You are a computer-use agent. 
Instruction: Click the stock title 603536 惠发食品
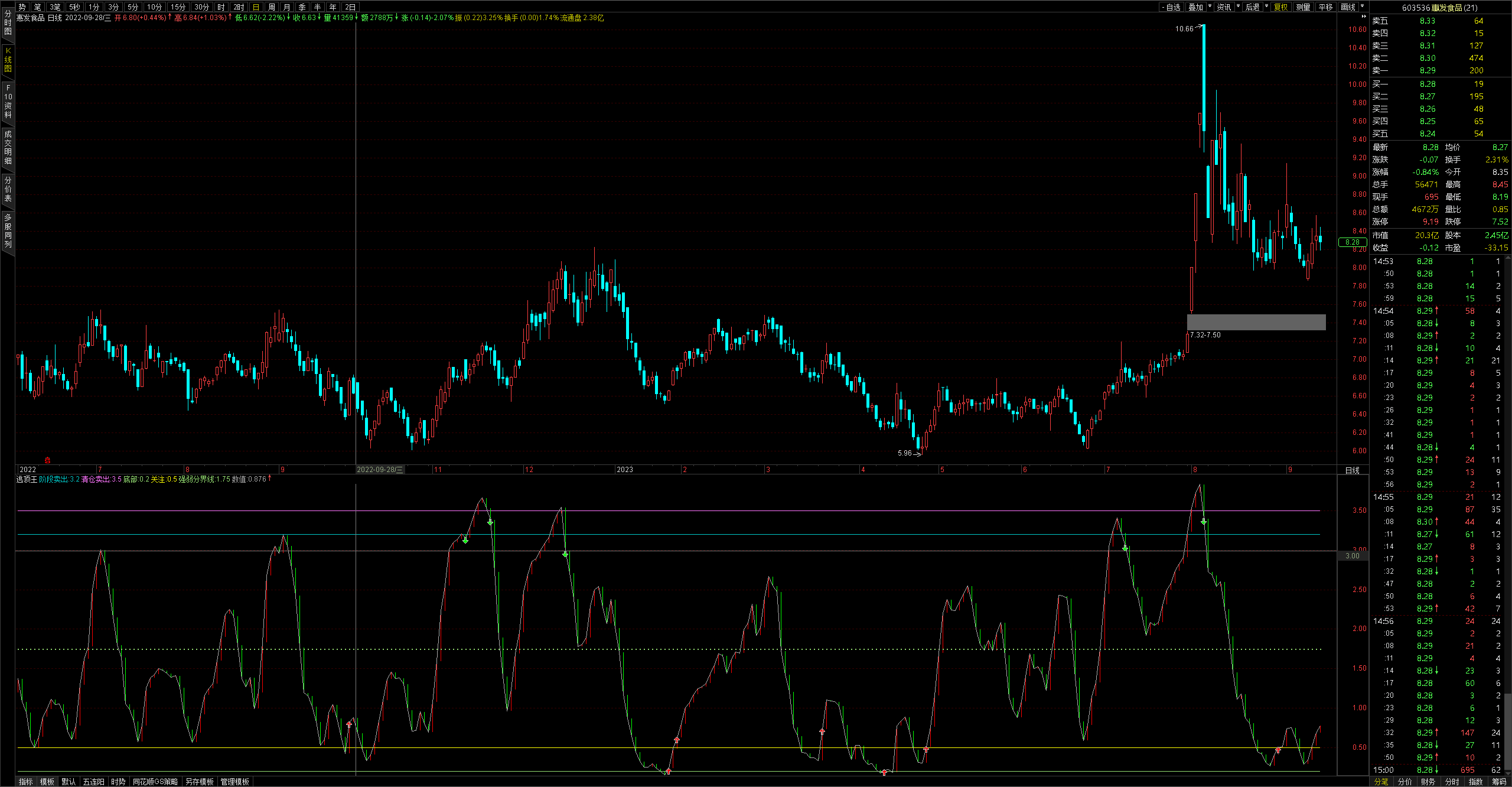[x=1439, y=8]
